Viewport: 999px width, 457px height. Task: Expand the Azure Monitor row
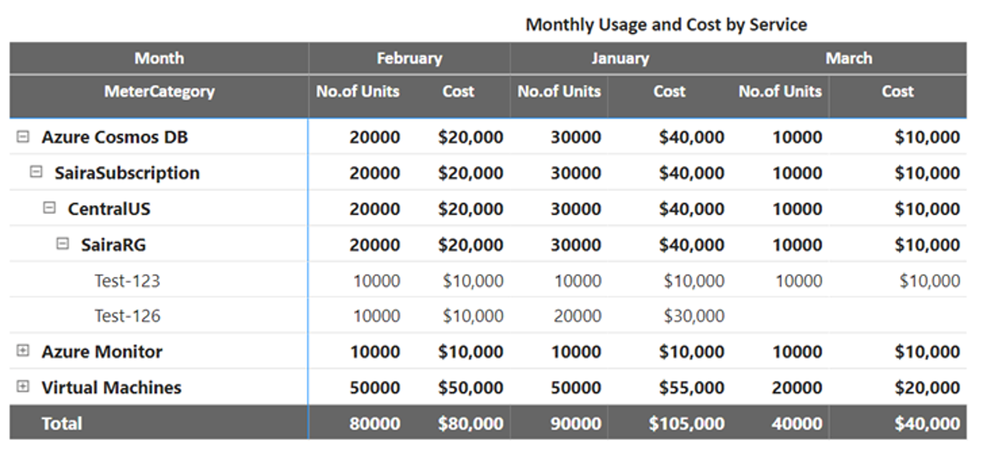click(23, 351)
